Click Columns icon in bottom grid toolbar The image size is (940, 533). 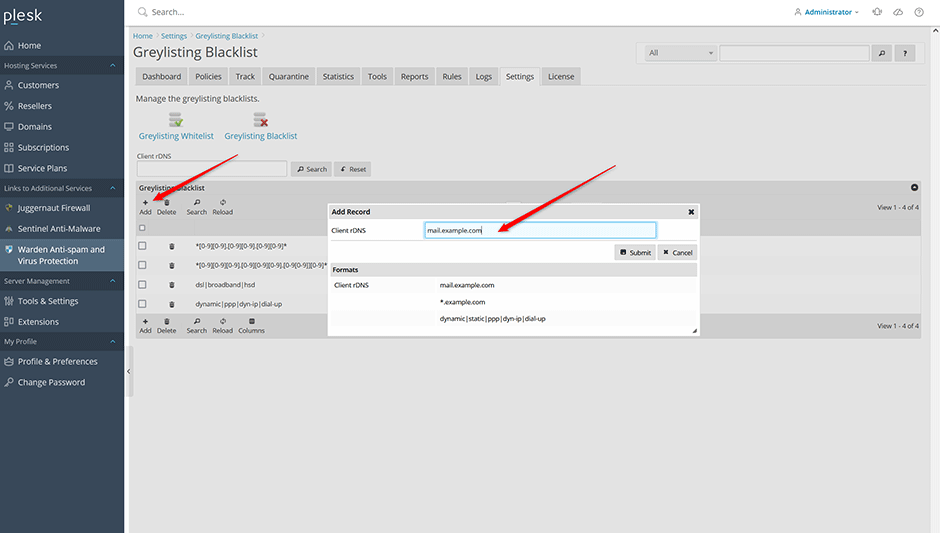tap(252, 321)
